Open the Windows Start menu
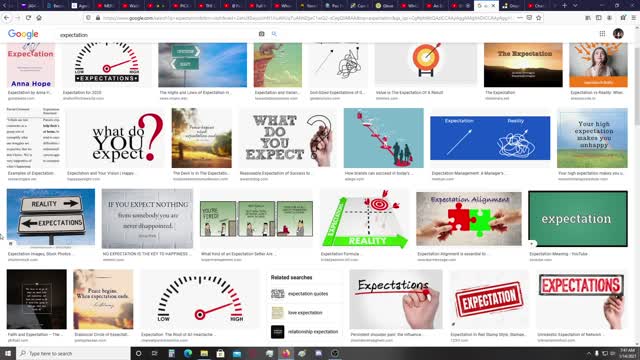640x360 pixels. pos(8,353)
